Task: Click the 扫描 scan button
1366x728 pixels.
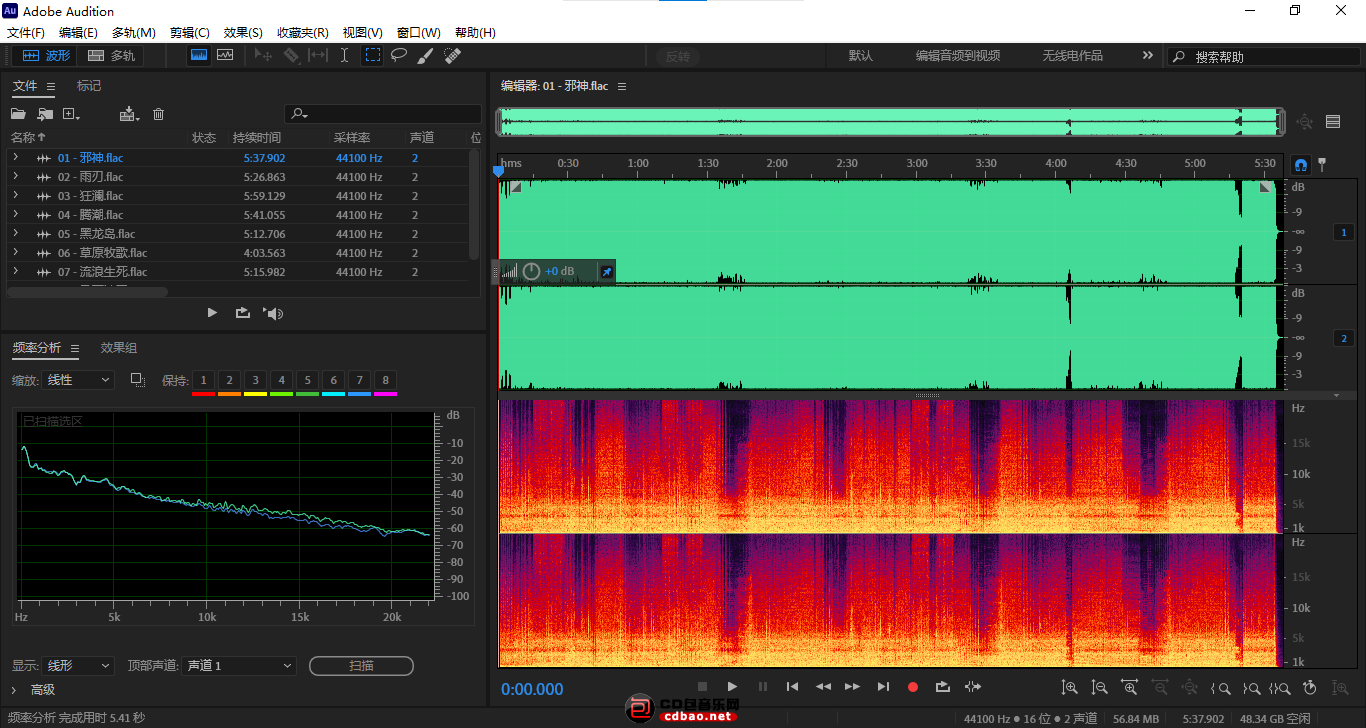Action: [361, 665]
